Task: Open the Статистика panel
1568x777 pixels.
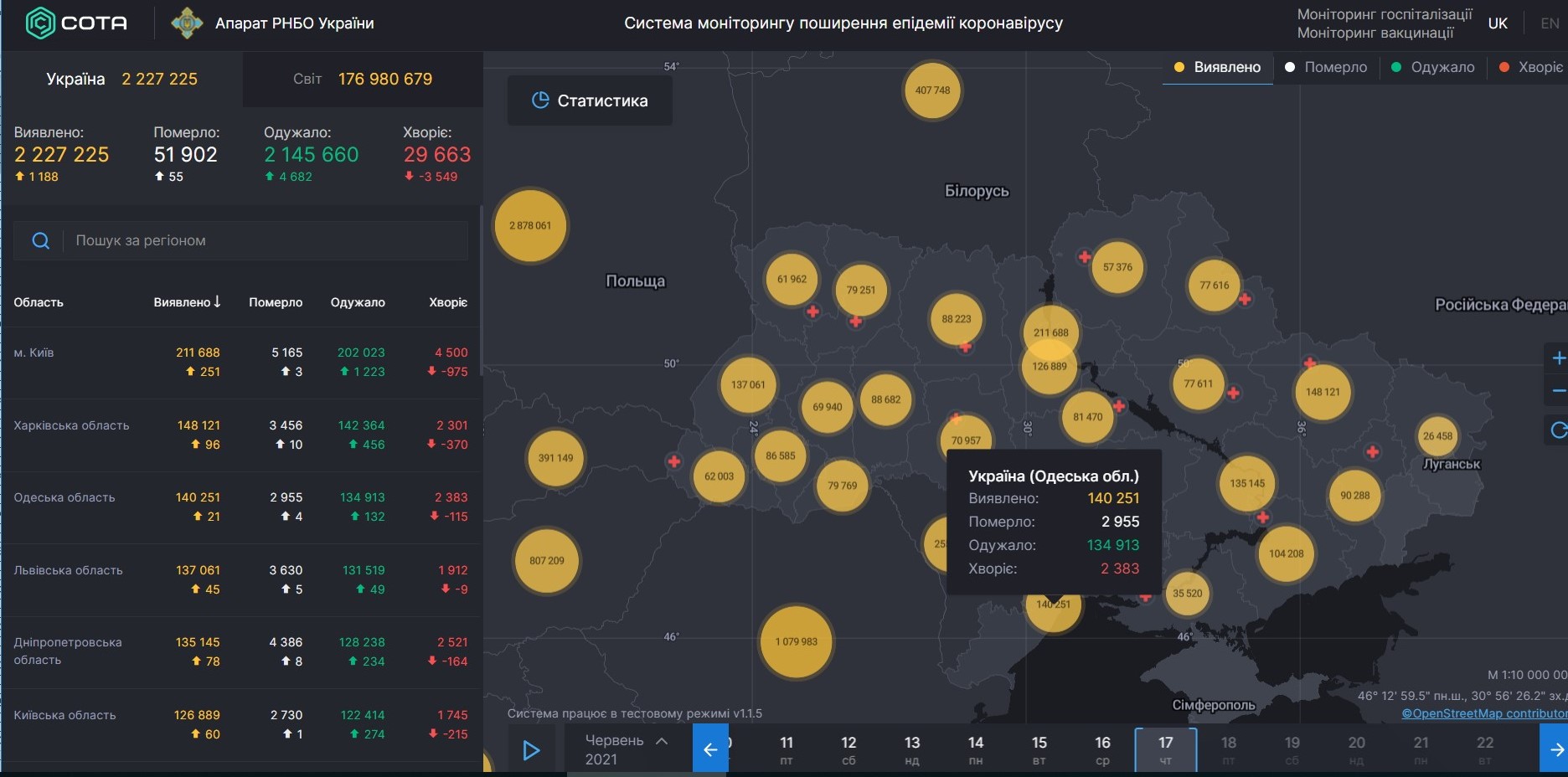Action: [590, 100]
